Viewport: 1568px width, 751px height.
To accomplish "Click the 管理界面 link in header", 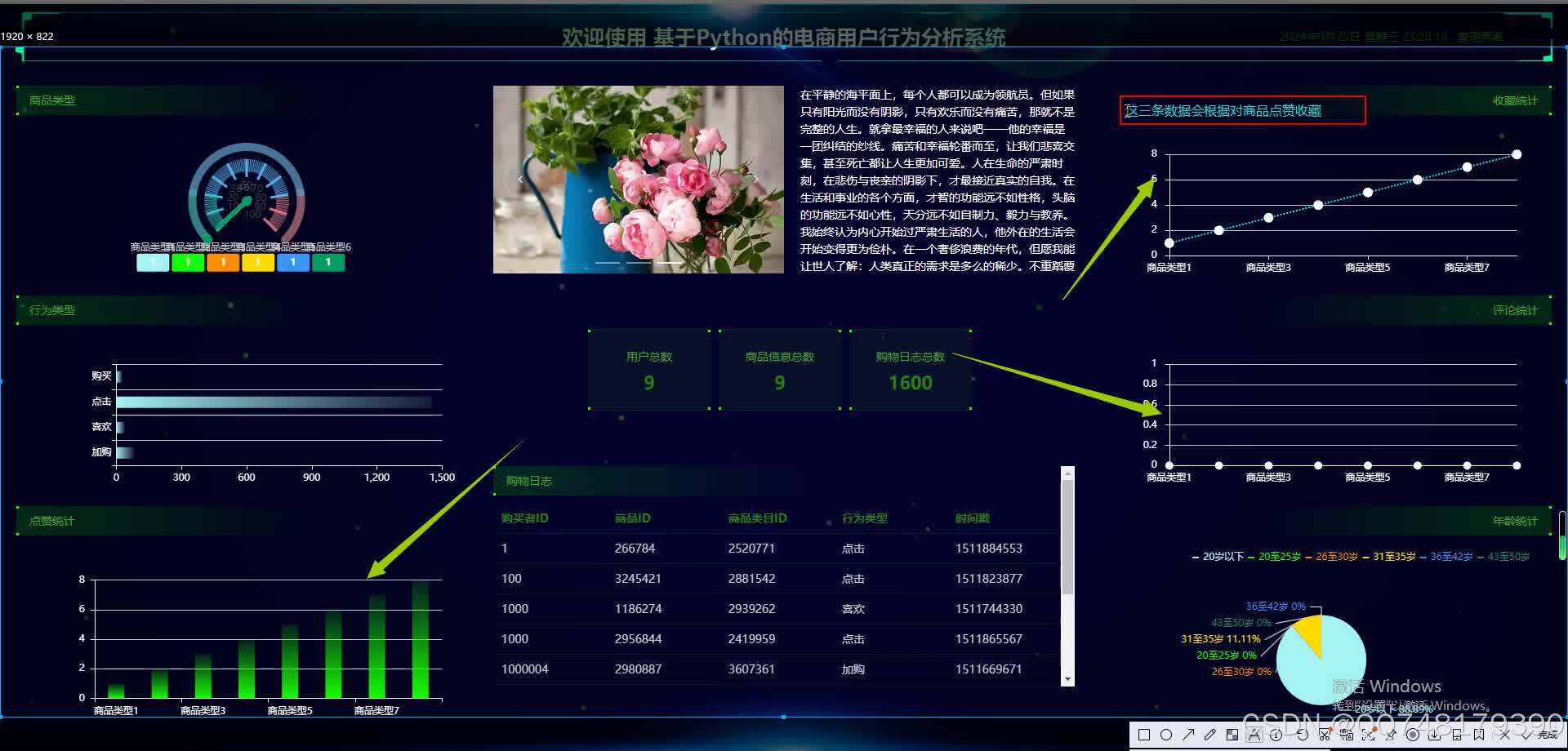I will tap(1480, 37).
